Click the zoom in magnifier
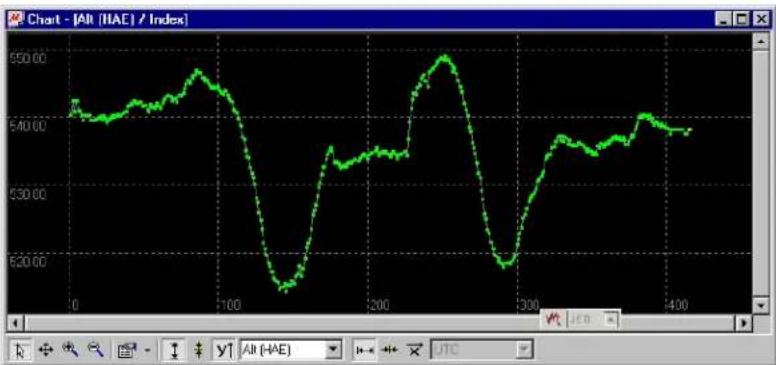776x365 pixels. point(70,350)
